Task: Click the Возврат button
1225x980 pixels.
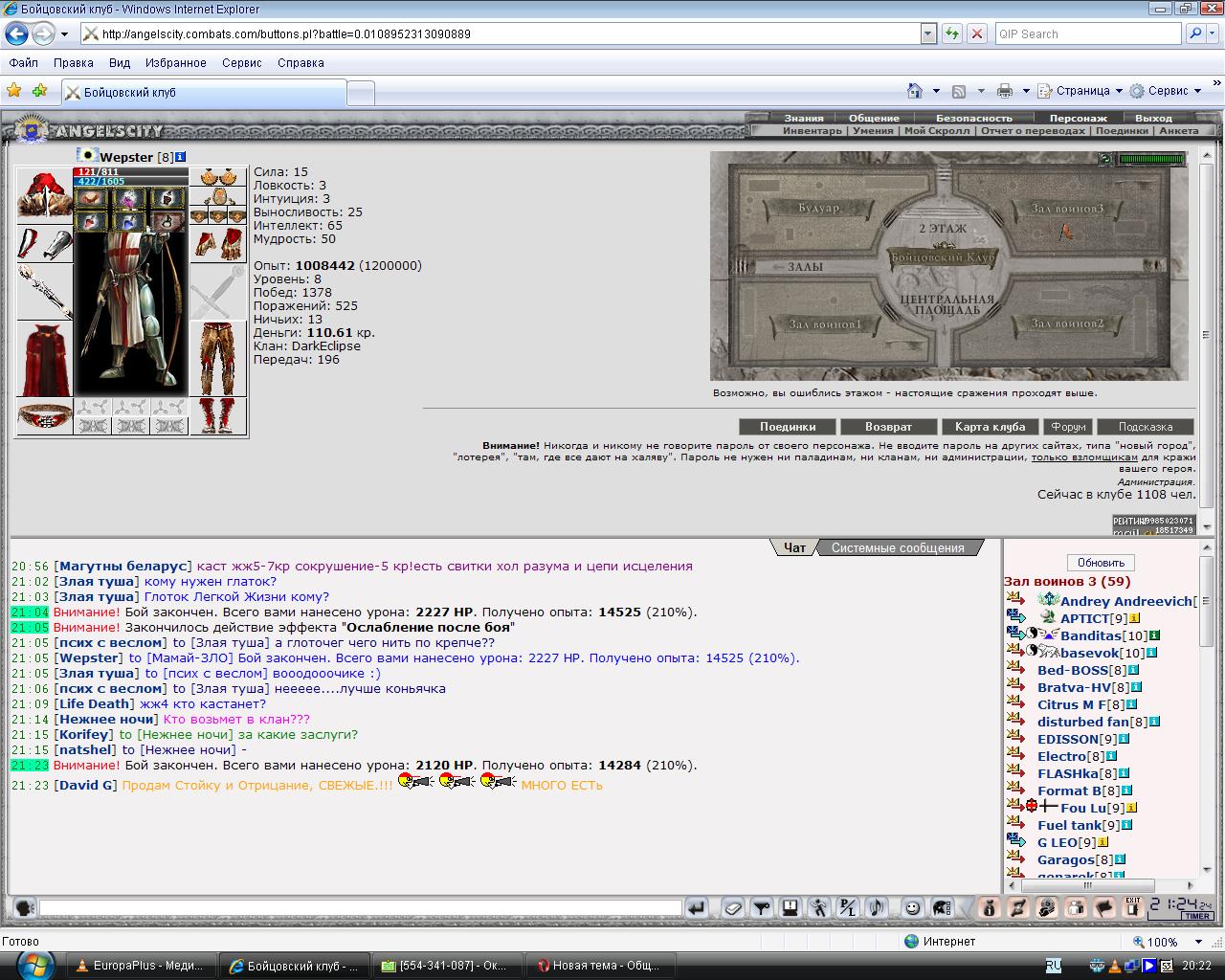Action: pyautogui.click(x=888, y=427)
